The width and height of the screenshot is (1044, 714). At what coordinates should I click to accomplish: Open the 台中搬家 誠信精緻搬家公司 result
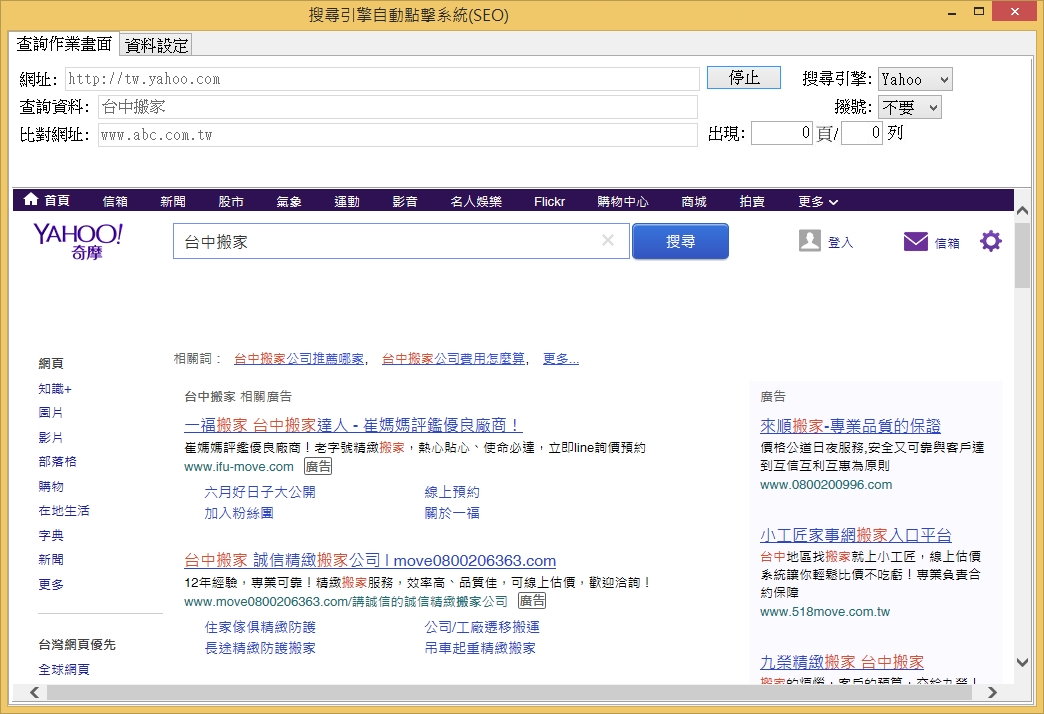tap(370, 560)
